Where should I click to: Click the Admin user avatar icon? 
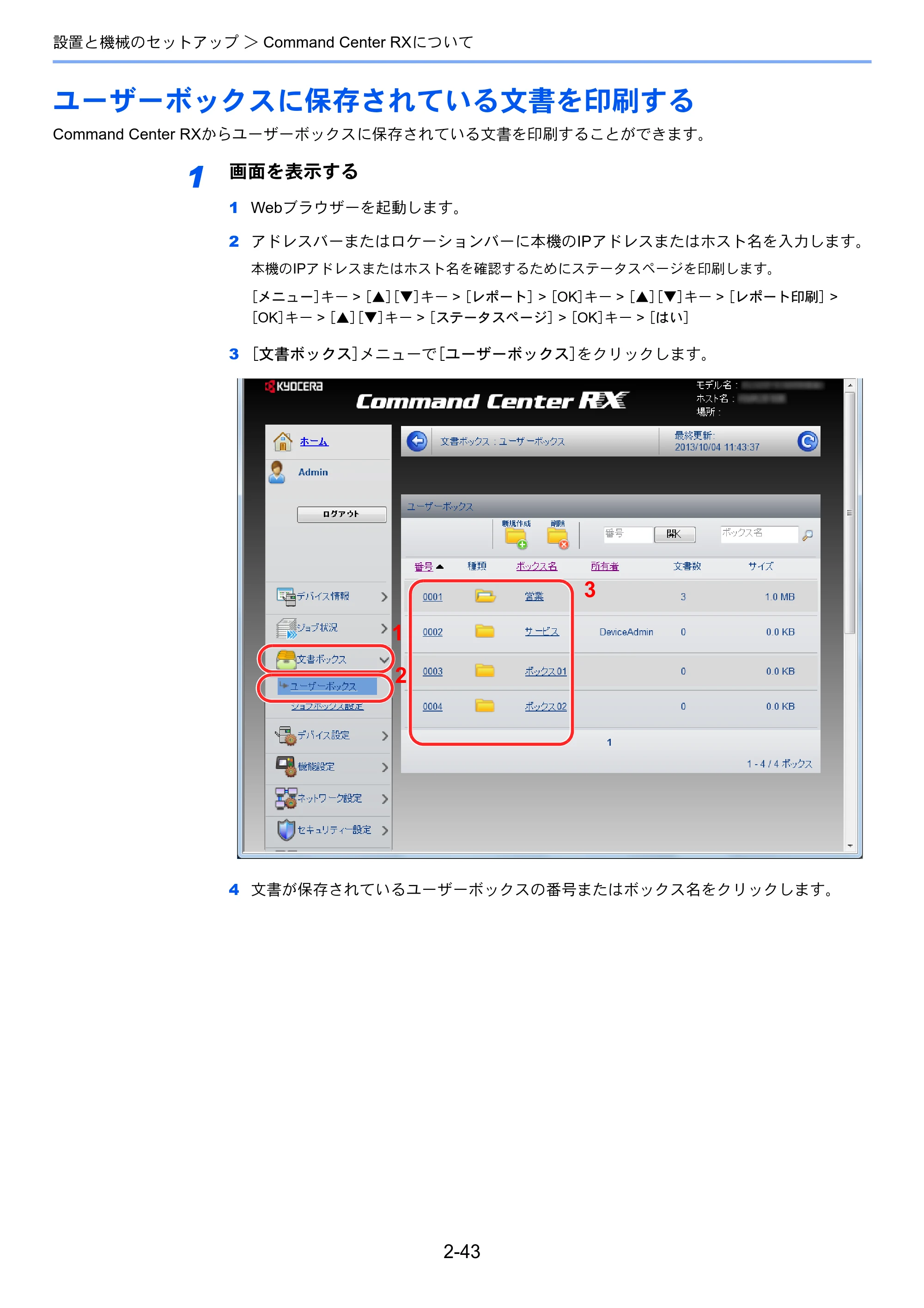pyautogui.click(x=277, y=472)
